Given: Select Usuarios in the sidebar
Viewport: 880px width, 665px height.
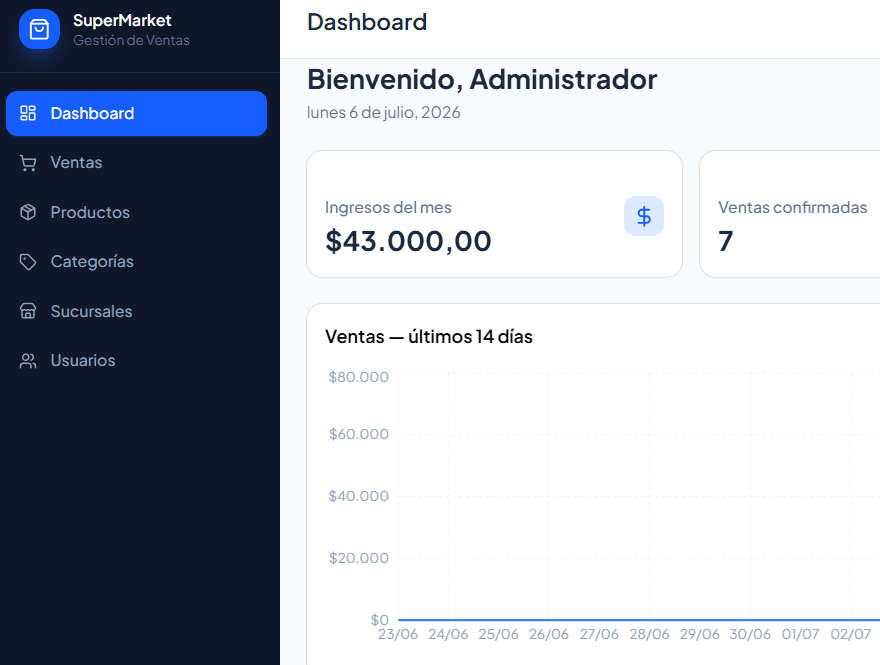Looking at the screenshot, I should 136,360.
